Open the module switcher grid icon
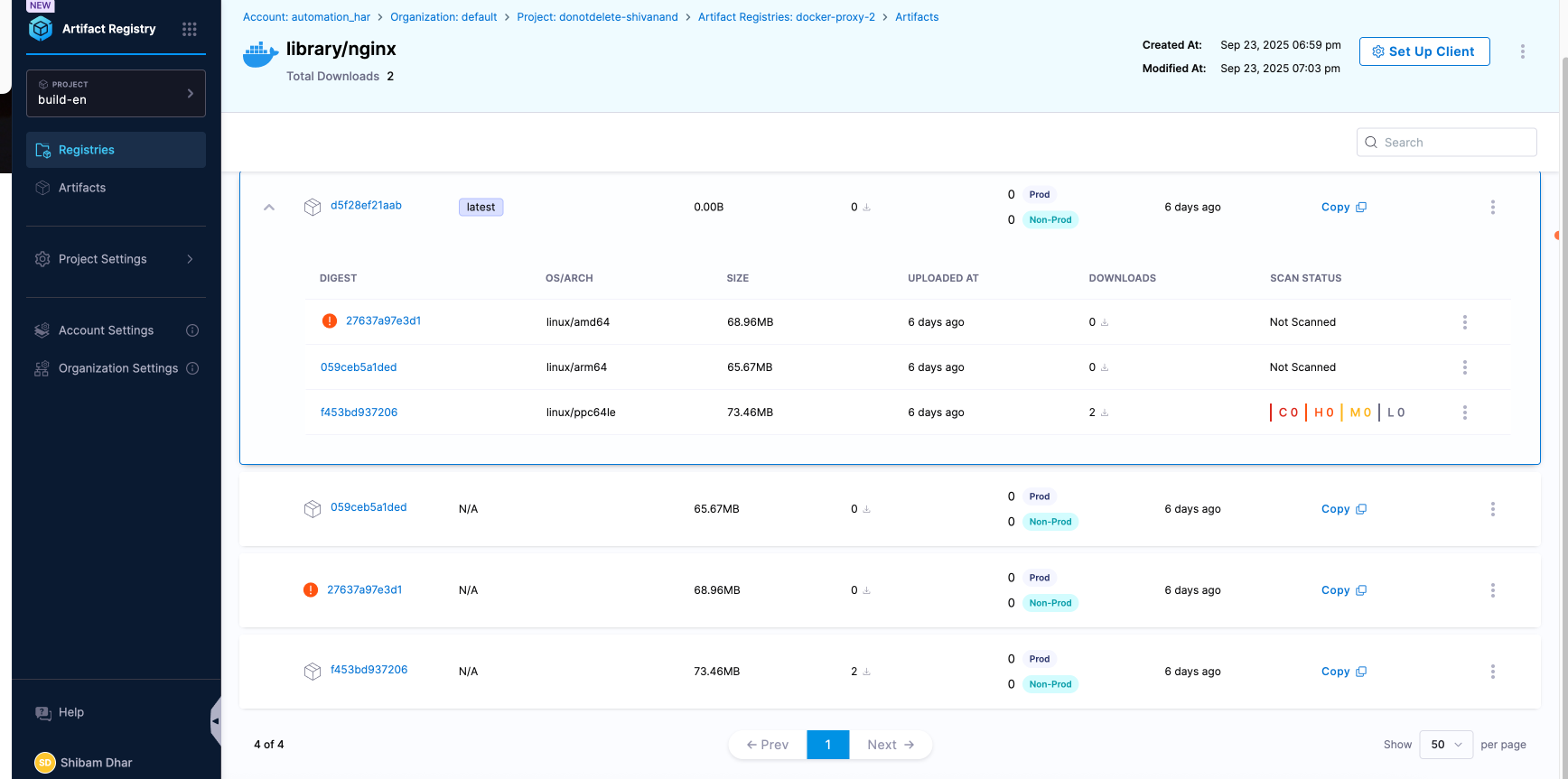The image size is (1568, 779). 189,29
